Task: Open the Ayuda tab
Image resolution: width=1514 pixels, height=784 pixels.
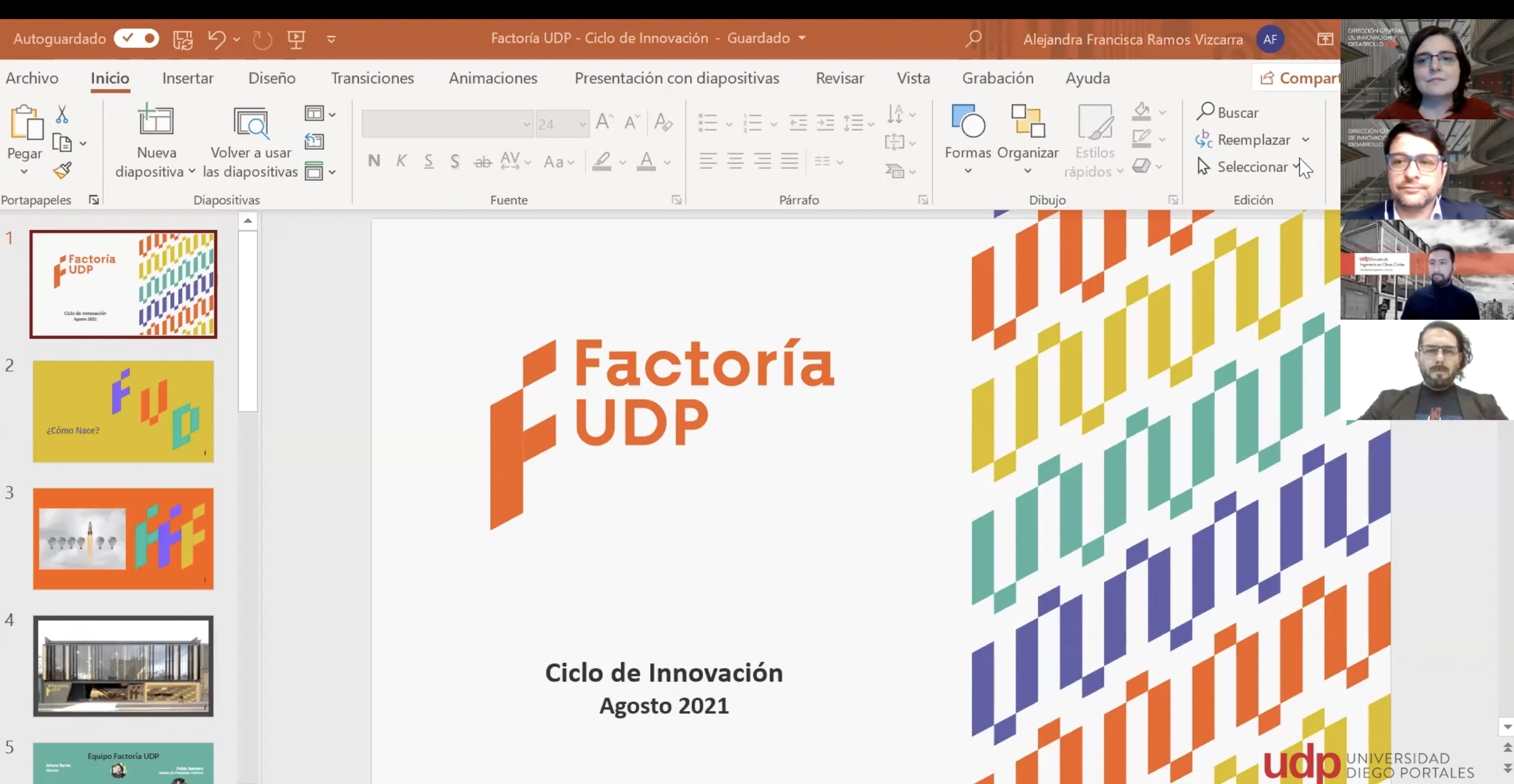Action: (1088, 78)
